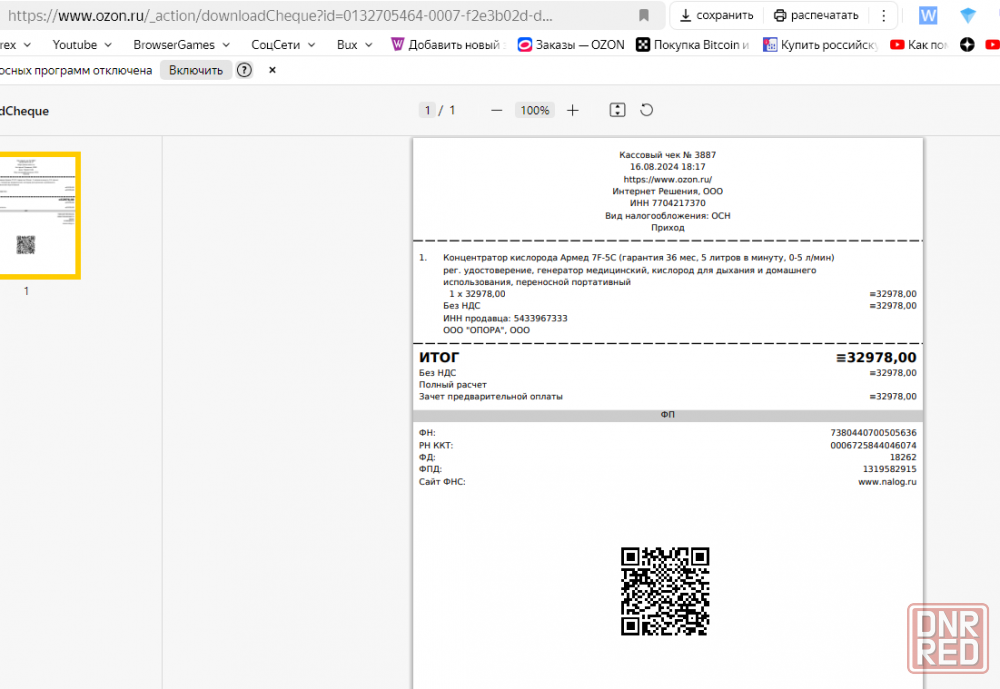Screen dimensions: 1000x689
Task: Click the current page number field
Action: pos(428,110)
